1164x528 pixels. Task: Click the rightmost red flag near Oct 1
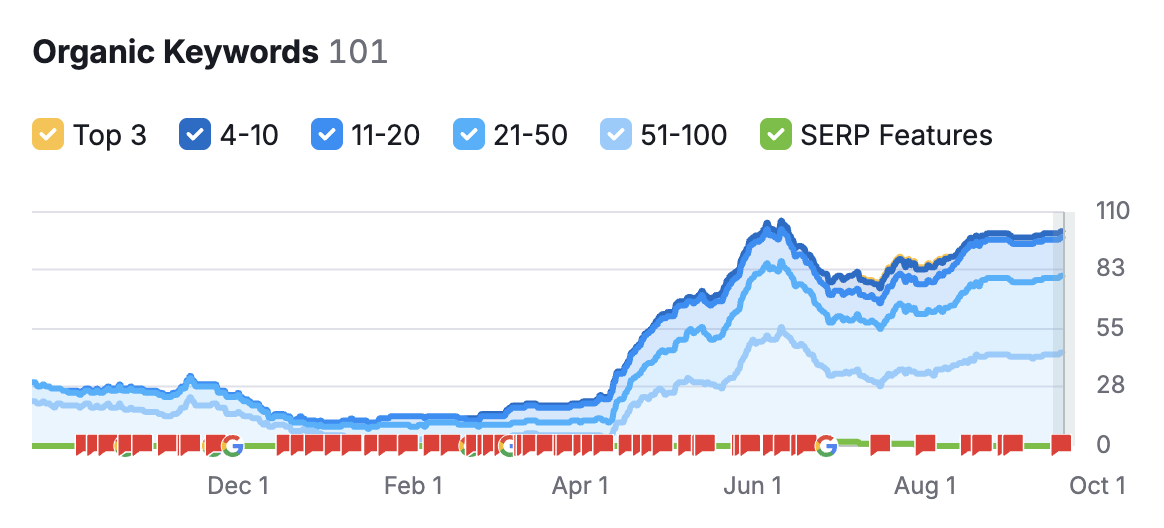(x=1061, y=443)
